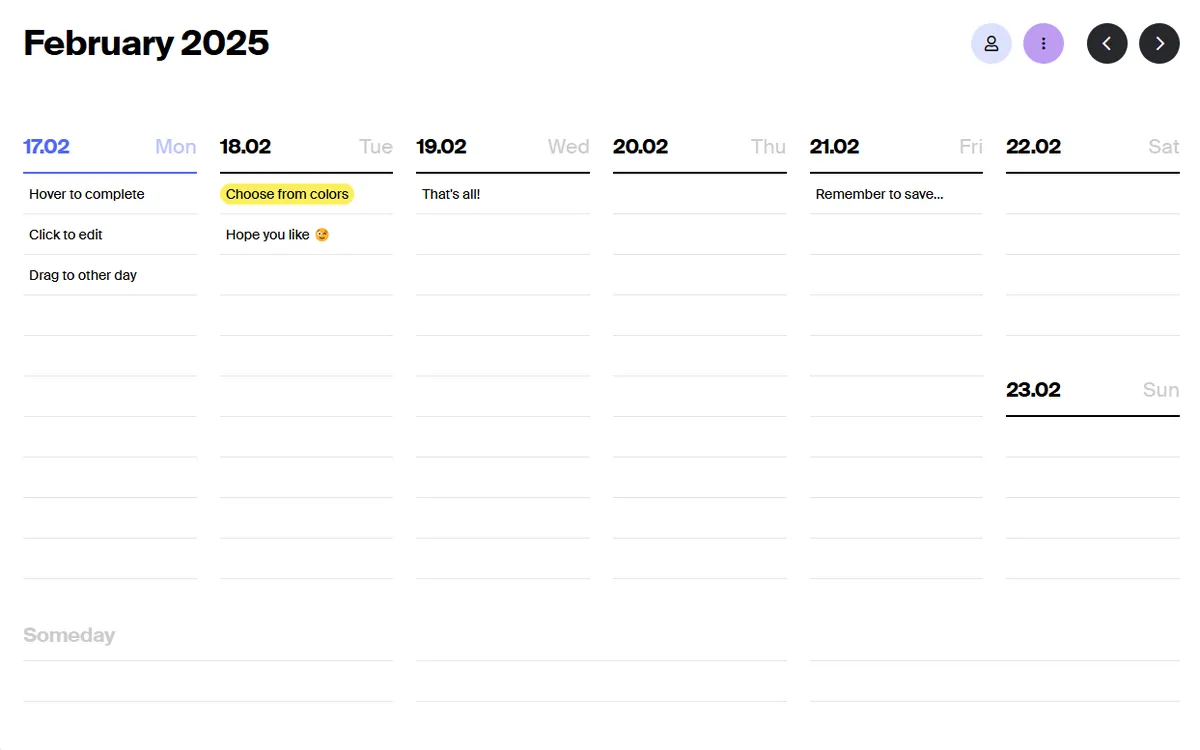Go to next week arrow
The width and height of the screenshot is (1200, 750).
point(1159,44)
